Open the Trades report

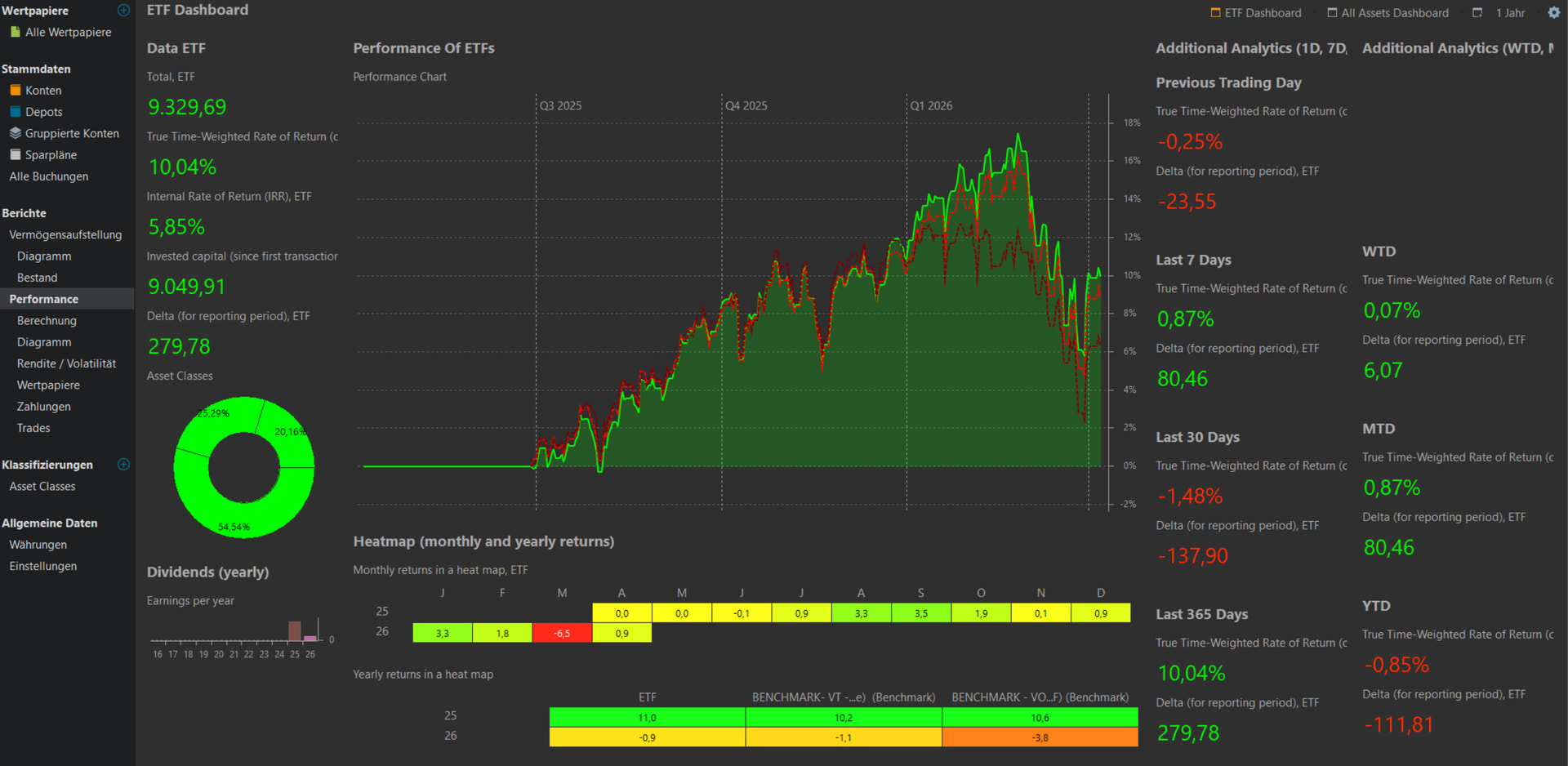(x=33, y=429)
